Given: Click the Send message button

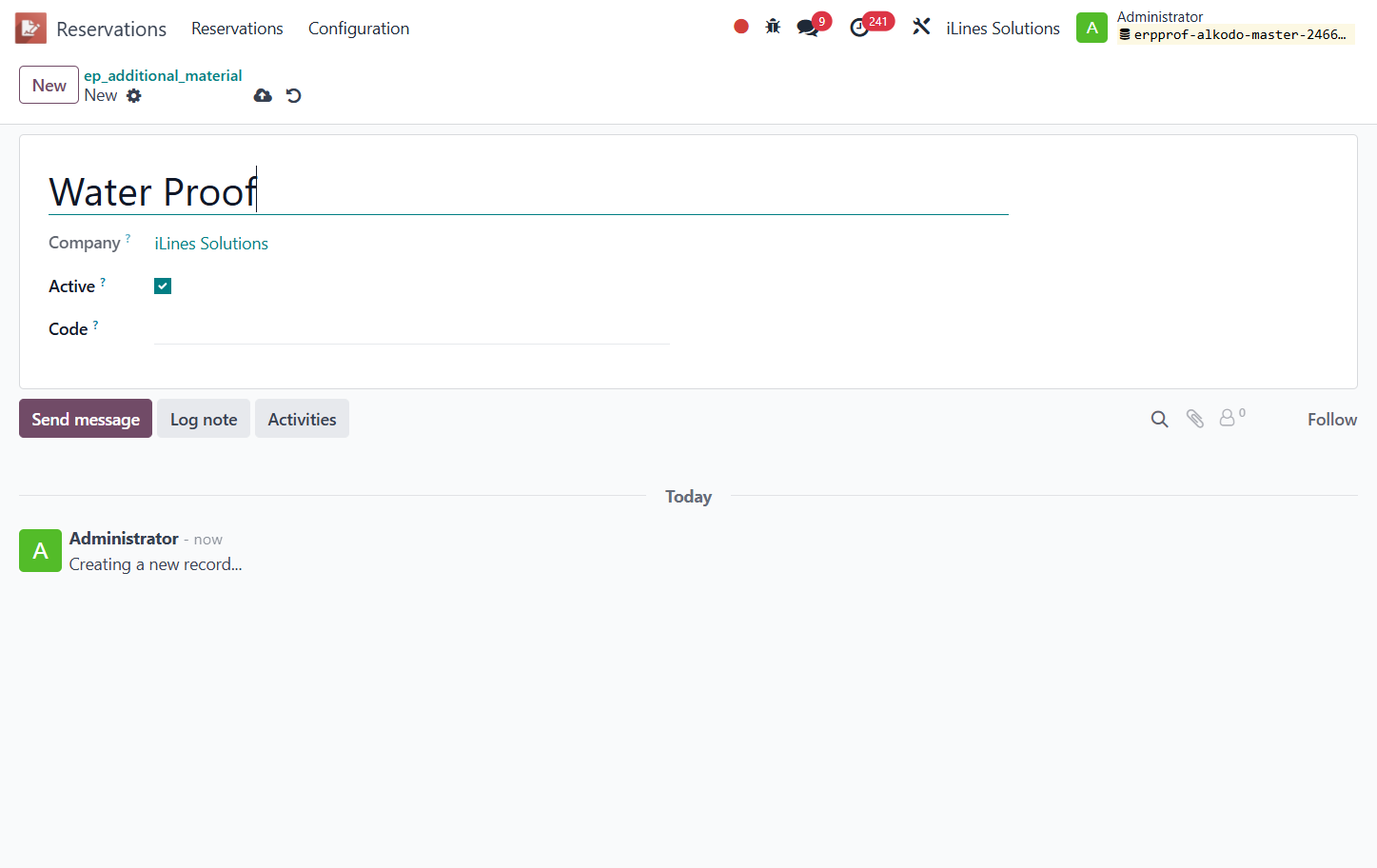Looking at the screenshot, I should (x=86, y=419).
